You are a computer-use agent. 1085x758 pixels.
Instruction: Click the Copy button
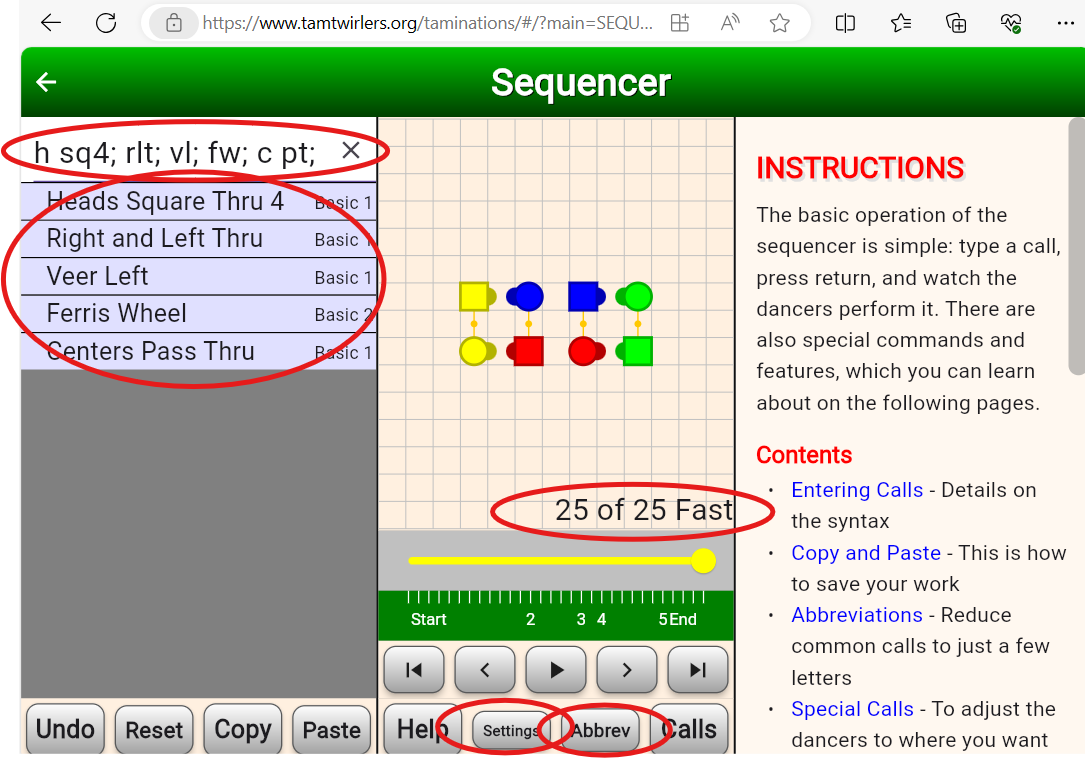242,729
